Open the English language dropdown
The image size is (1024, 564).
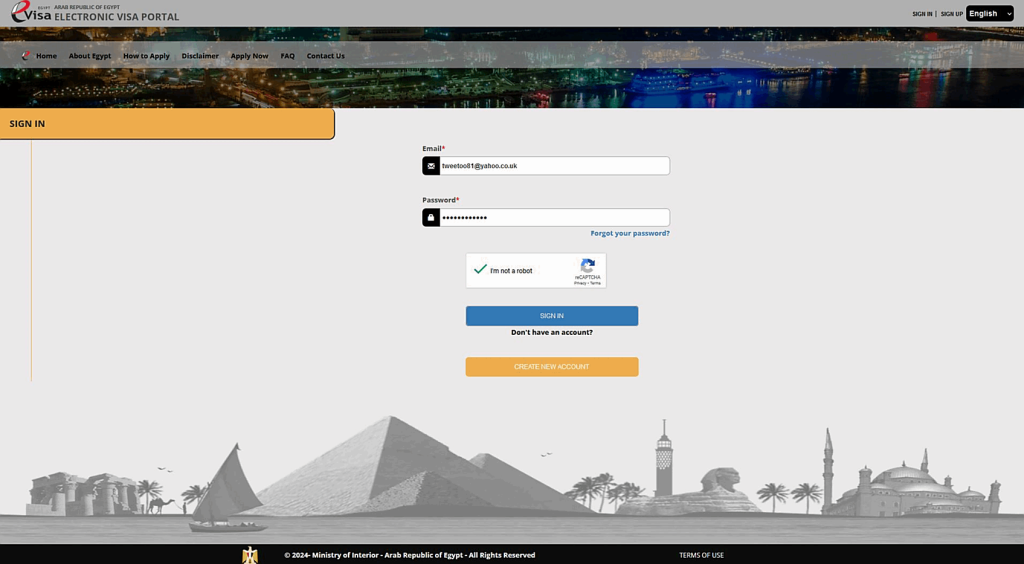tap(989, 14)
